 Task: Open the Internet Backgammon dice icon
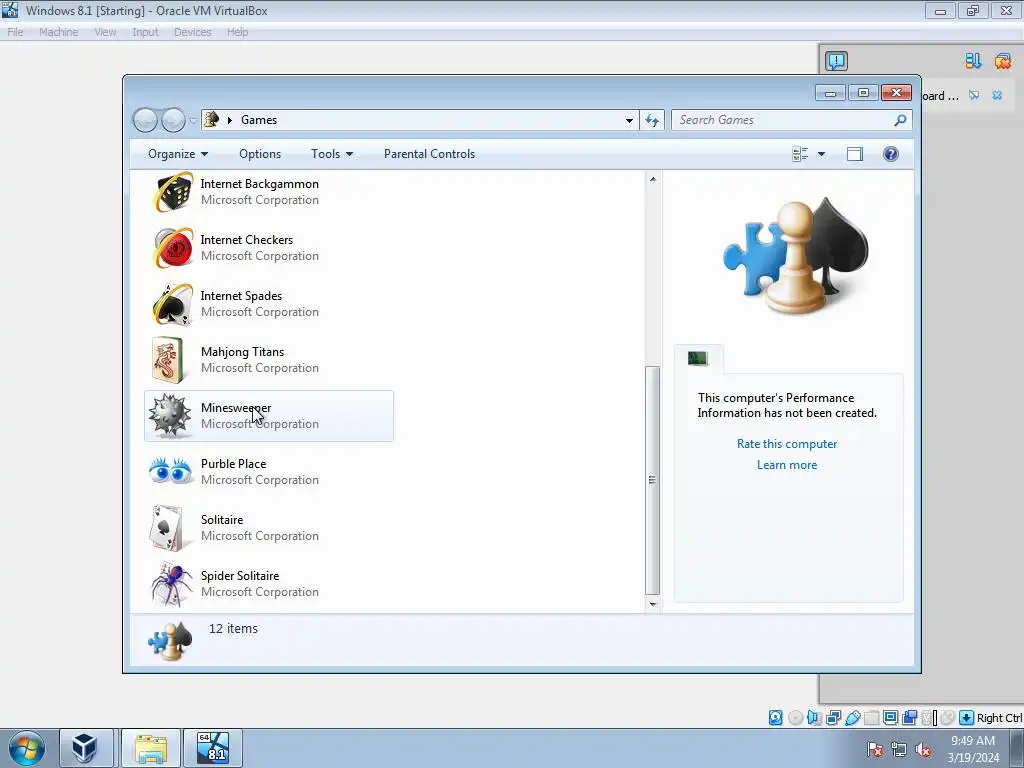(x=172, y=192)
